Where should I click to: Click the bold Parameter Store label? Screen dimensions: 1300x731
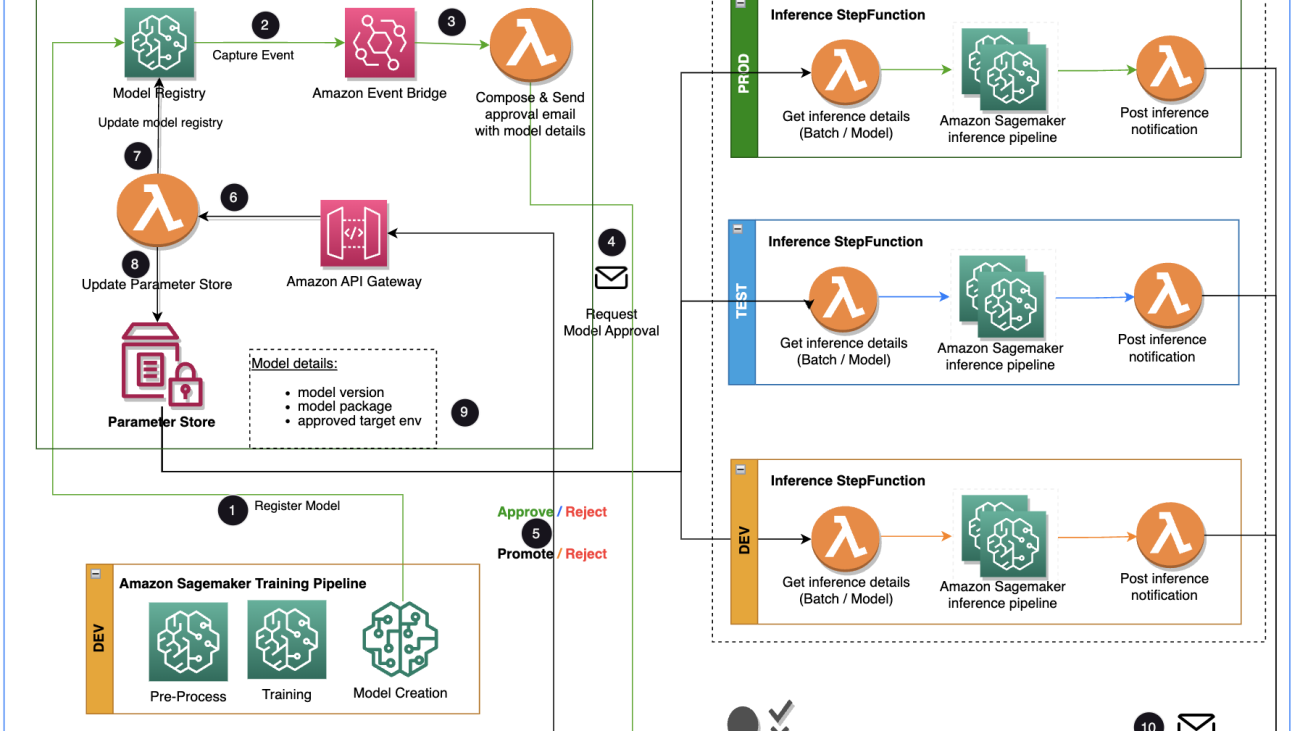click(x=162, y=422)
